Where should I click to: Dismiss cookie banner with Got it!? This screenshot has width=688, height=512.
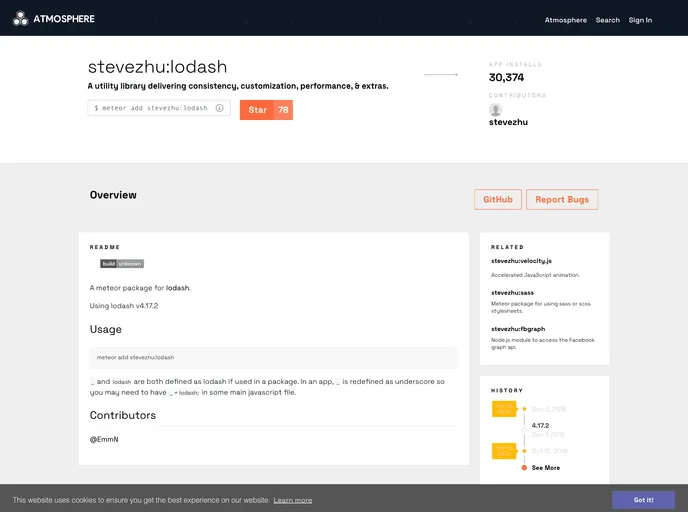coord(644,500)
